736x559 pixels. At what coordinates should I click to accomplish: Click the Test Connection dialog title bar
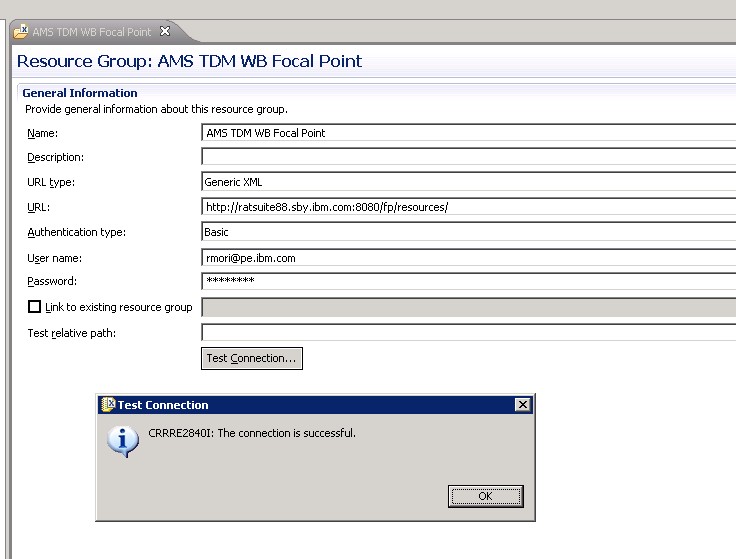315,405
